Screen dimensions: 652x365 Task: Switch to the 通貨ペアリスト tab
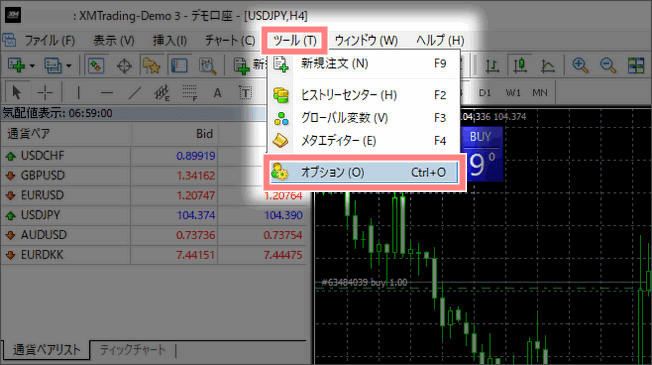pos(46,350)
